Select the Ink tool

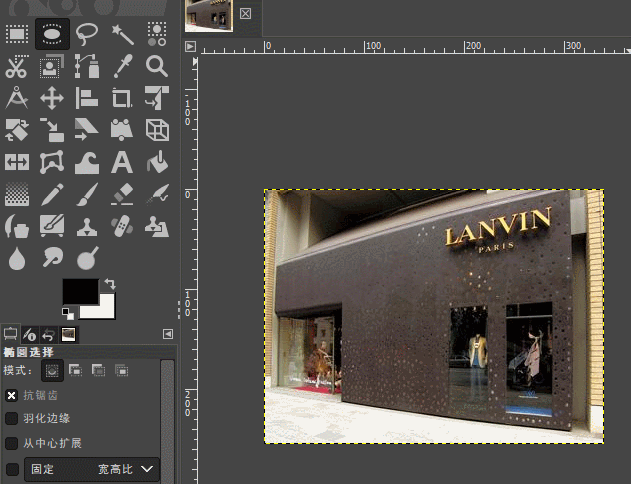pos(17,226)
